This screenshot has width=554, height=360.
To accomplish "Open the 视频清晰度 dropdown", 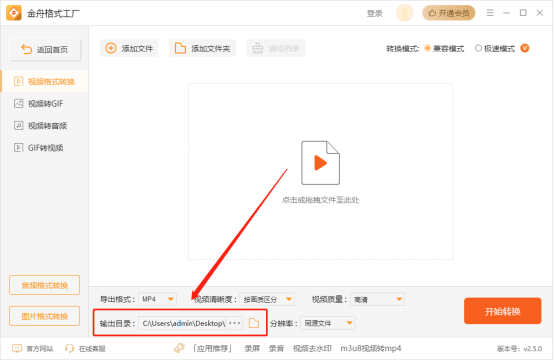I will [267, 299].
